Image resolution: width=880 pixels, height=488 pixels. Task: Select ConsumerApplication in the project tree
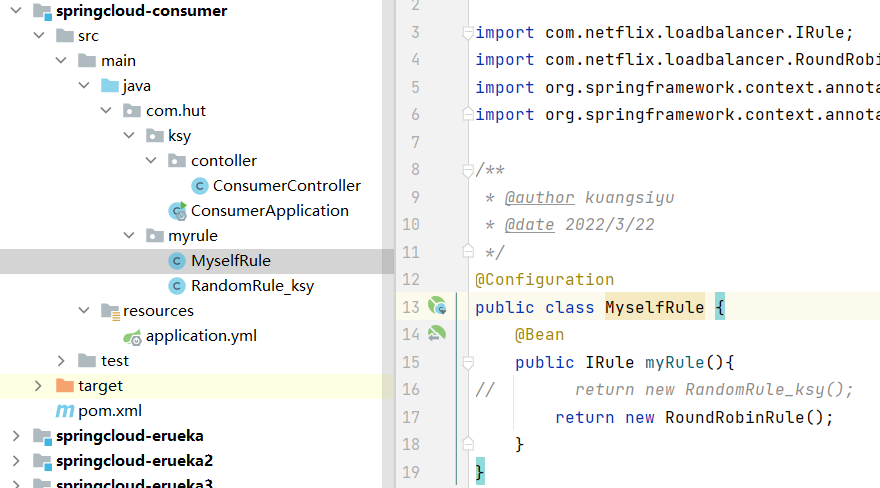point(270,211)
